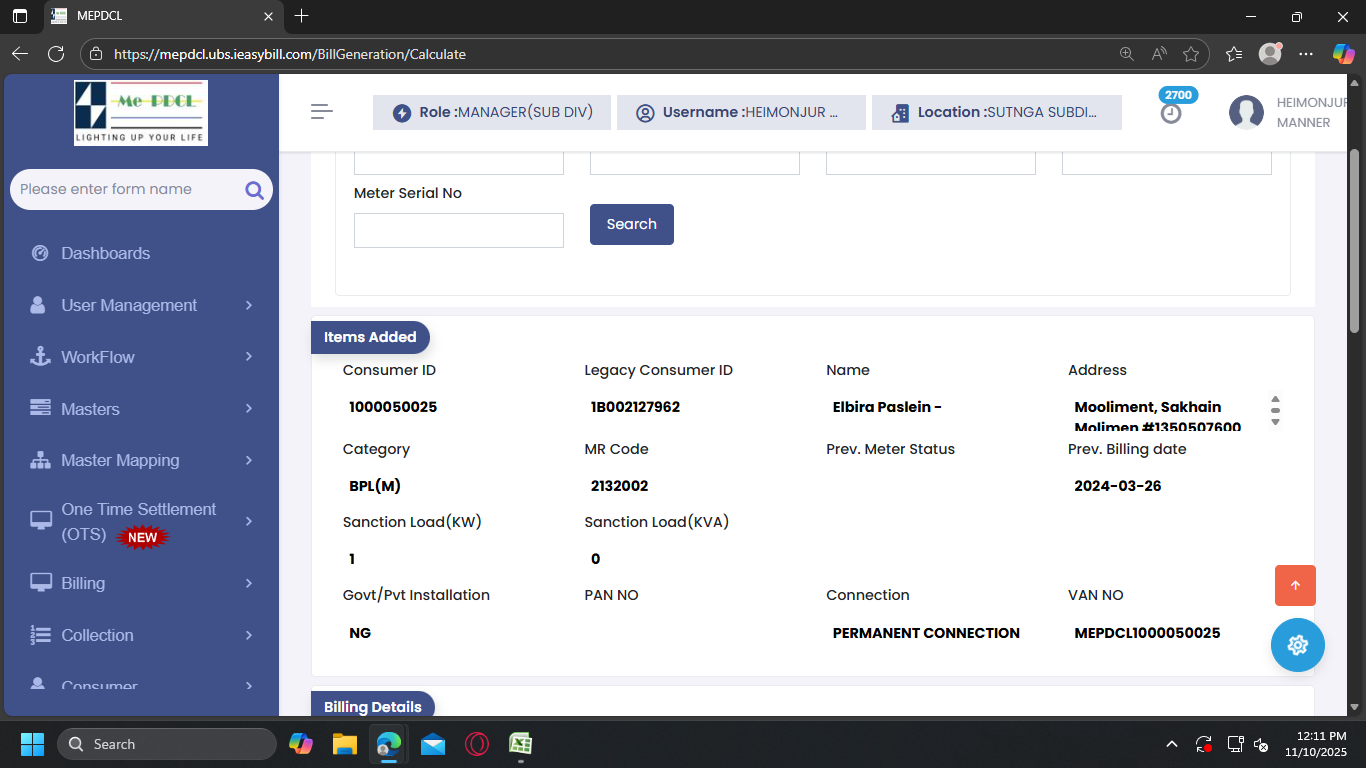Click the Location SUTNGA SUBDI badge
The height and width of the screenshot is (768, 1366).
tap(997, 112)
